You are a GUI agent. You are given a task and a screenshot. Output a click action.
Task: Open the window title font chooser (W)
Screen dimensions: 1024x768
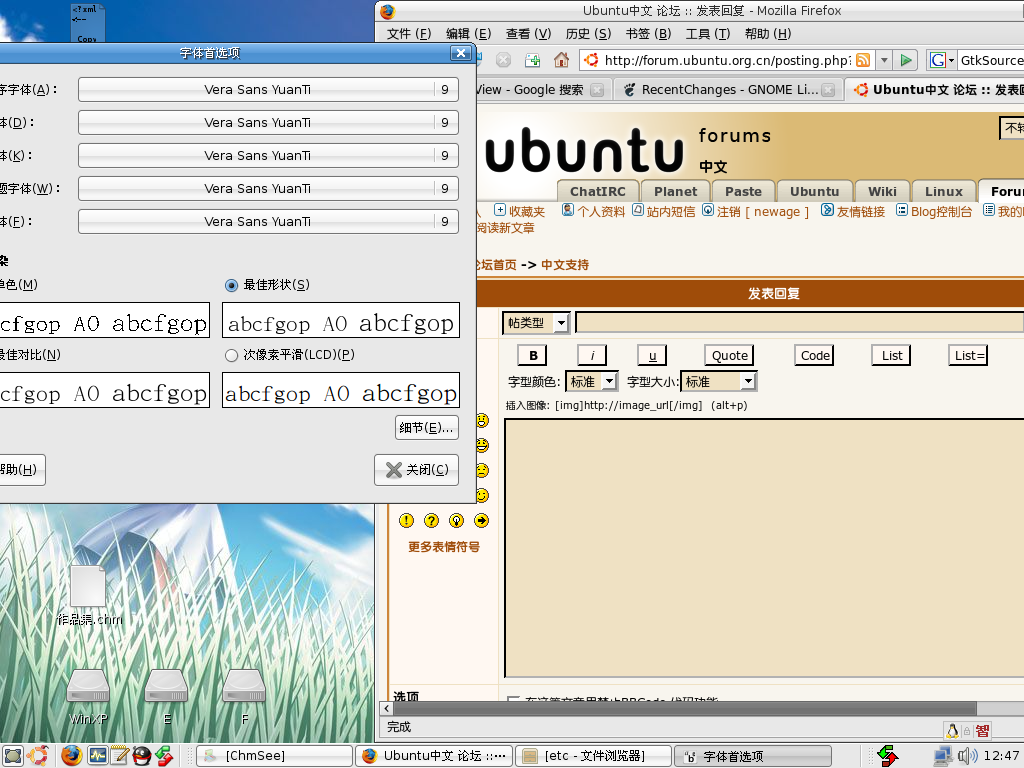[x=268, y=188]
